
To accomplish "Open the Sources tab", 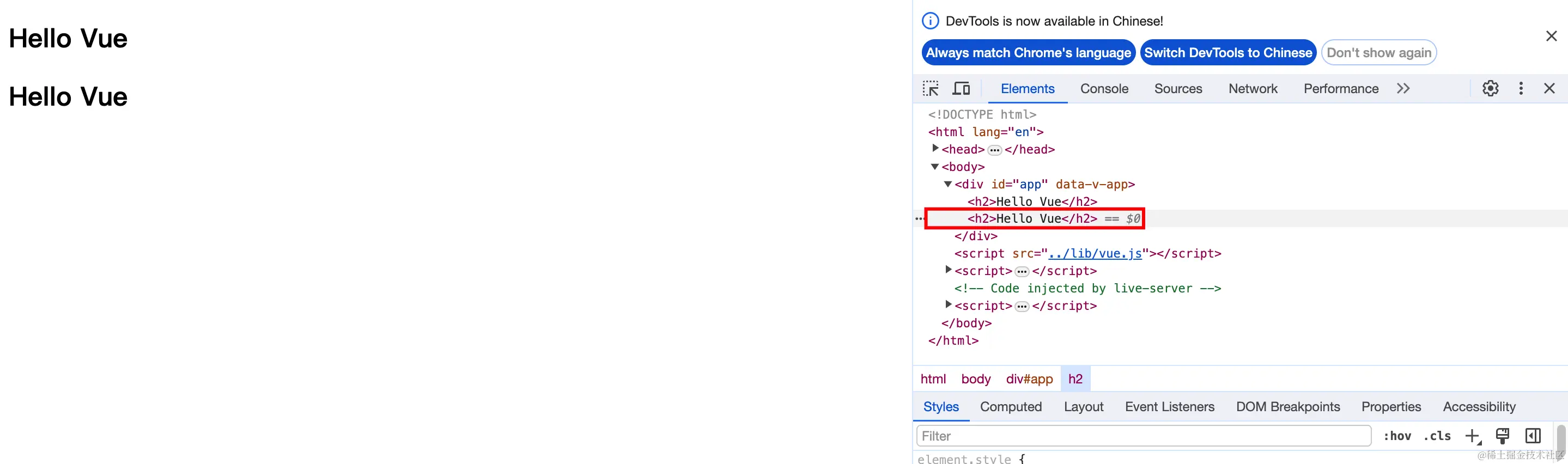I will pyautogui.click(x=1178, y=89).
